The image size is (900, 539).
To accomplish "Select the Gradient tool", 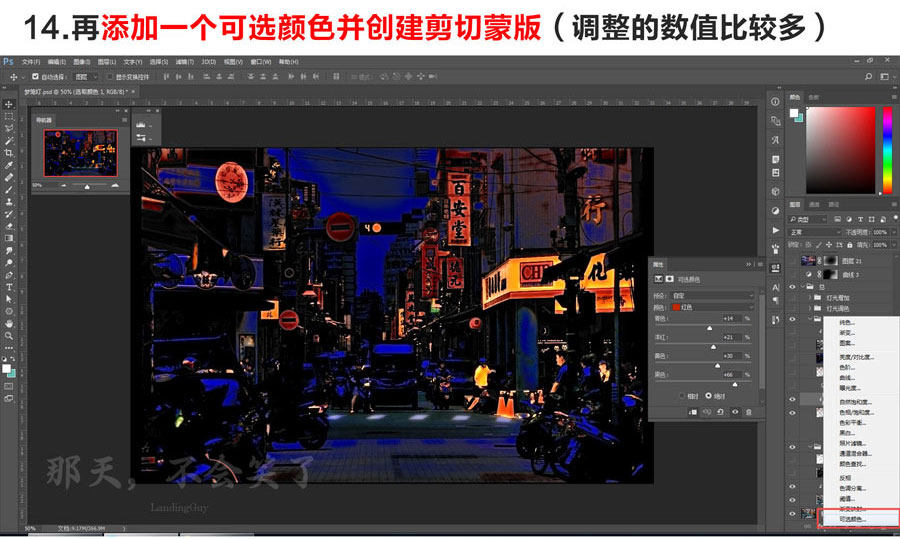I will click(x=9, y=238).
